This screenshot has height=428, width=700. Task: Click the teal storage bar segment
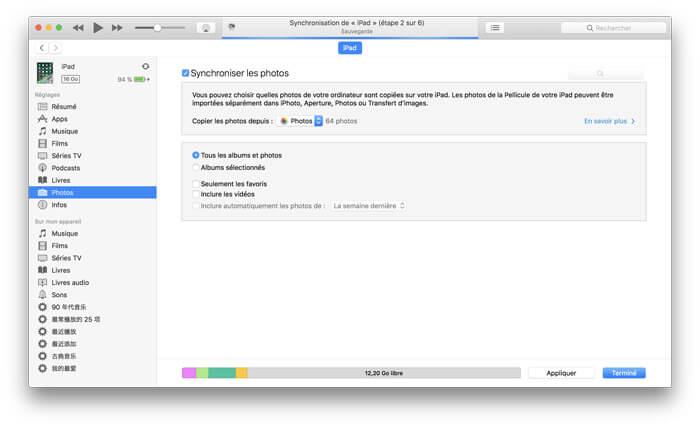click(x=222, y=373)
